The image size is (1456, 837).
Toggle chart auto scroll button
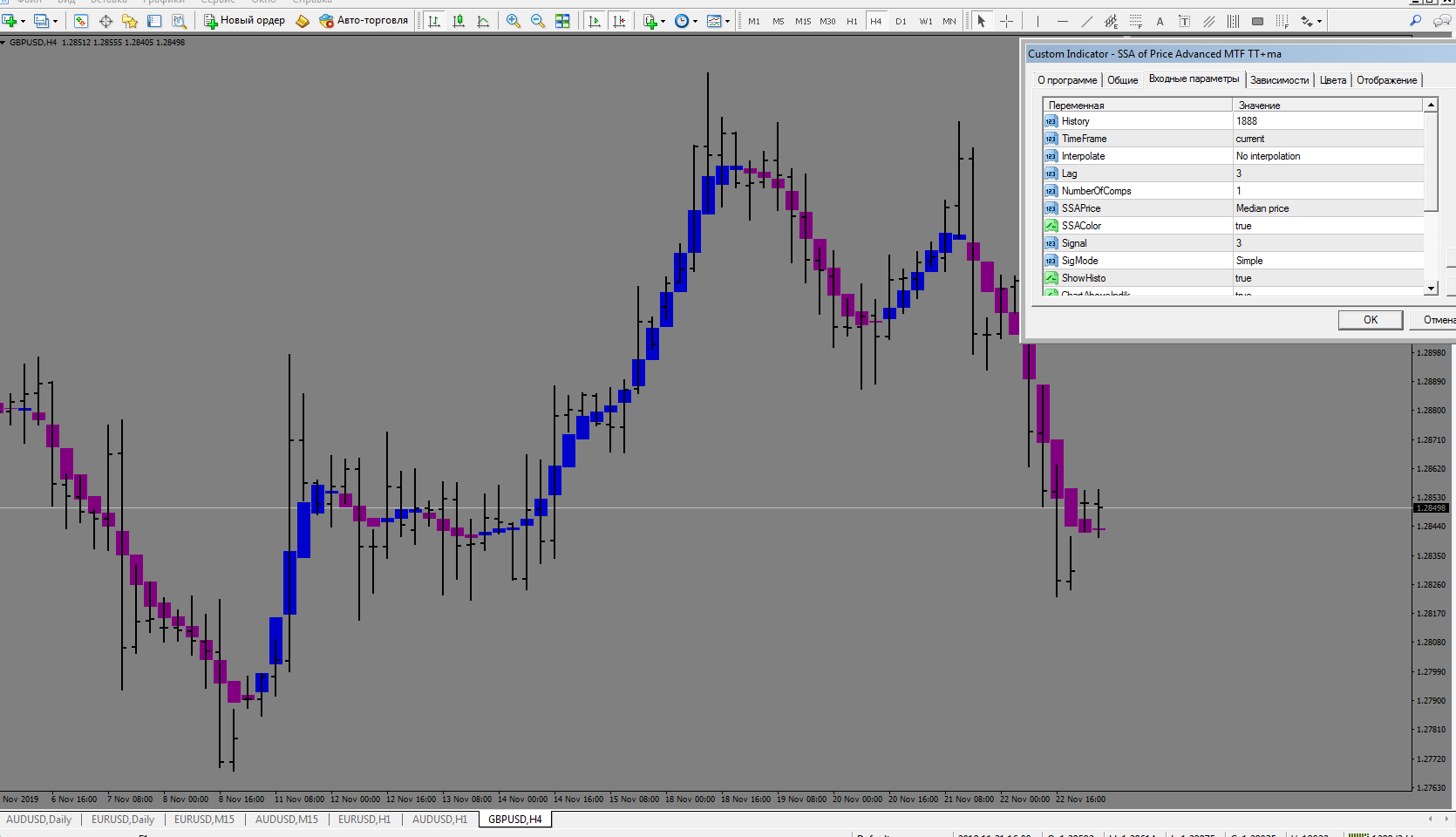pyautogui.click(x=595, y=21)
